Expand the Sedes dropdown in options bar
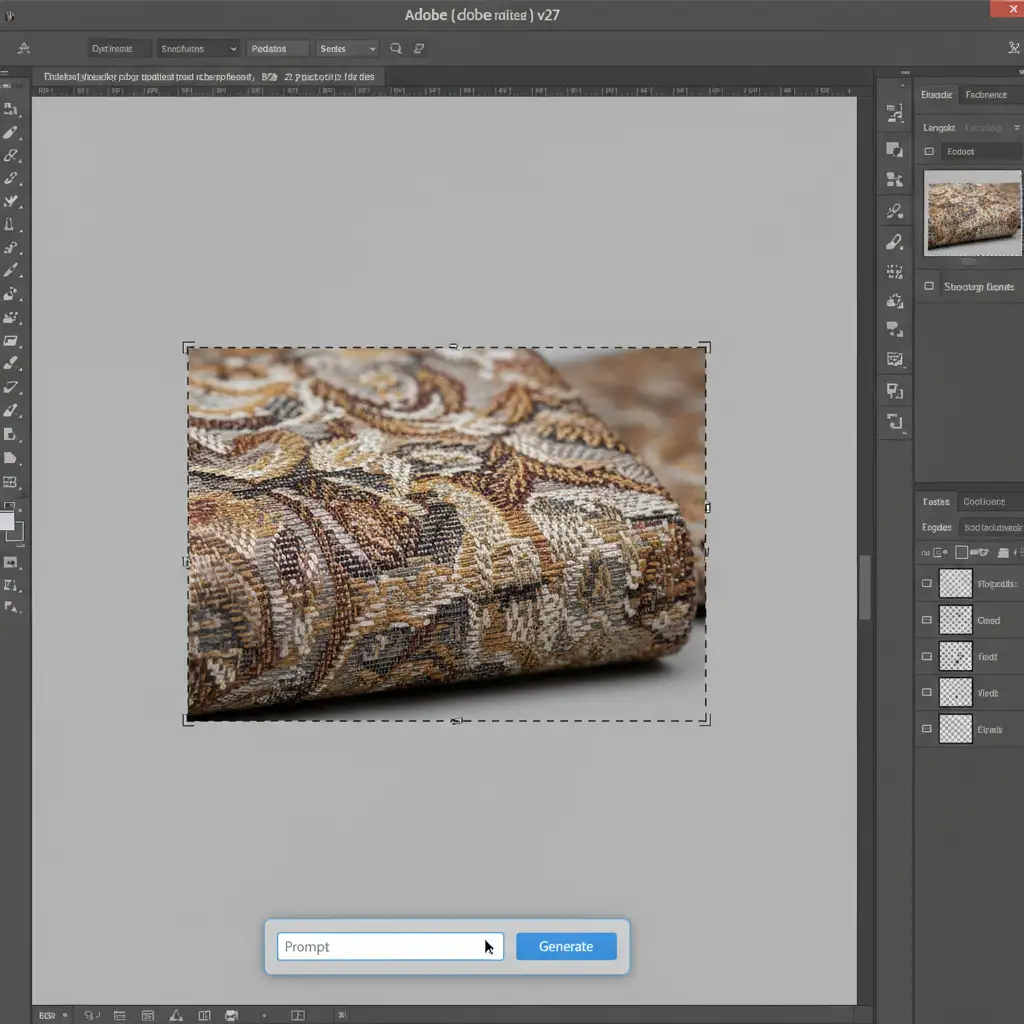Viewport: 1024px width, 1024px height. point(347,48)
